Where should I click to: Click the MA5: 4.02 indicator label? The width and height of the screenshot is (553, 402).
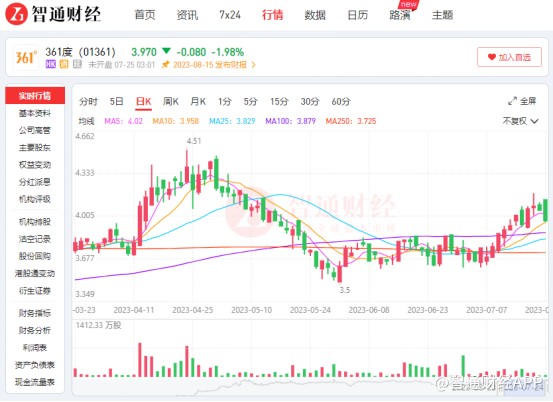point(123,121)
